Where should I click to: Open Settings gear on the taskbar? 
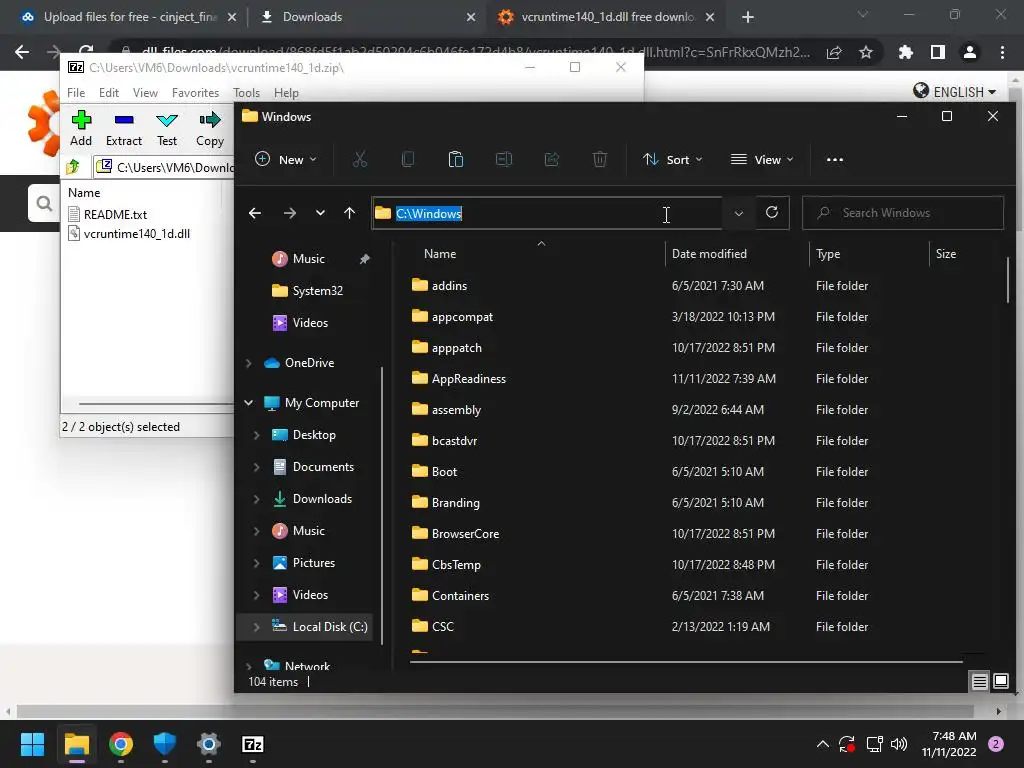pyautogui.click(x=209, y=744)
